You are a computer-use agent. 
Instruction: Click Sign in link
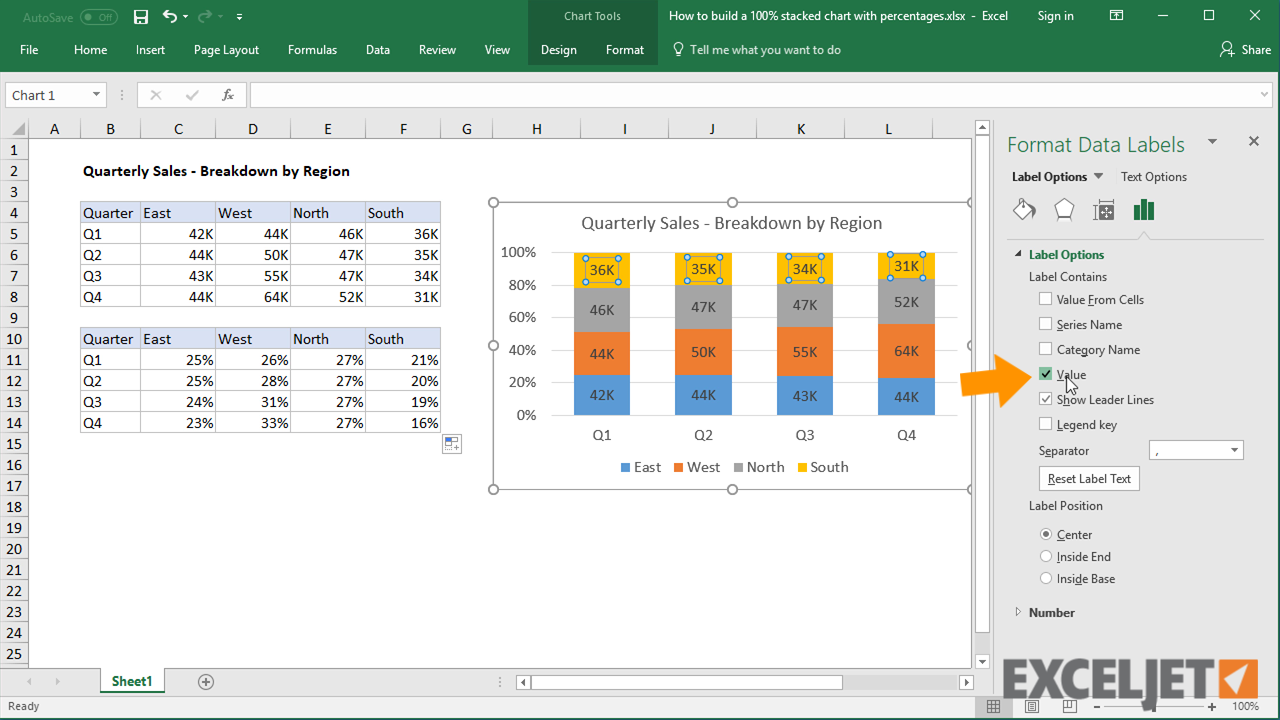click(1056, 16)
